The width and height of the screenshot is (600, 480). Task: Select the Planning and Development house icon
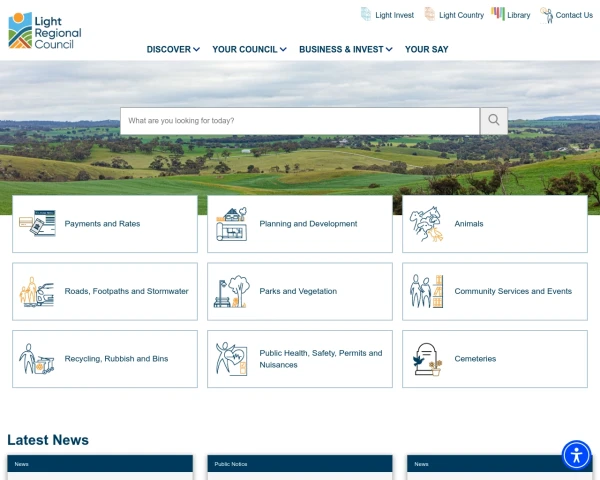pyautogui.click(x=231, y=224)
